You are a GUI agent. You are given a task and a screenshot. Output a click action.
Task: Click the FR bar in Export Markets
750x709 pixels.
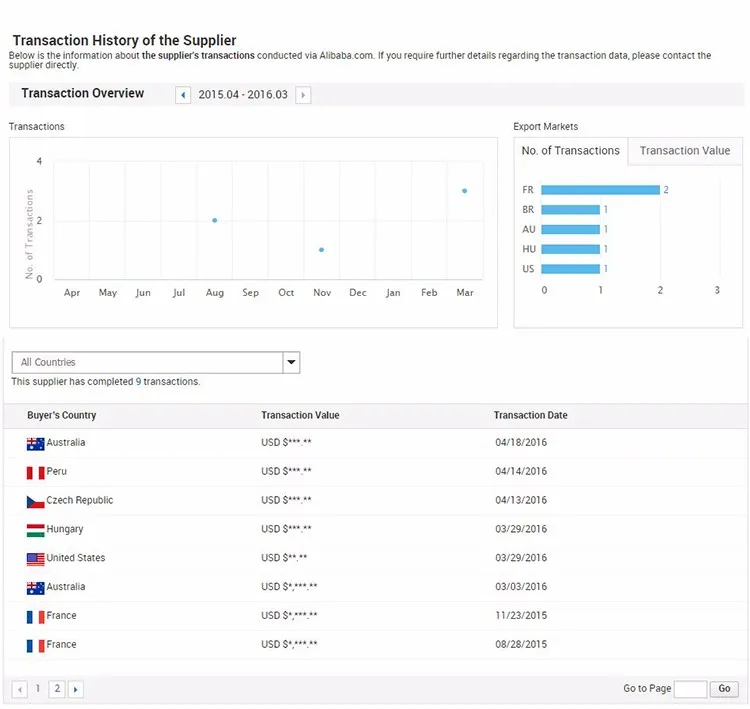tap(599, 190)
